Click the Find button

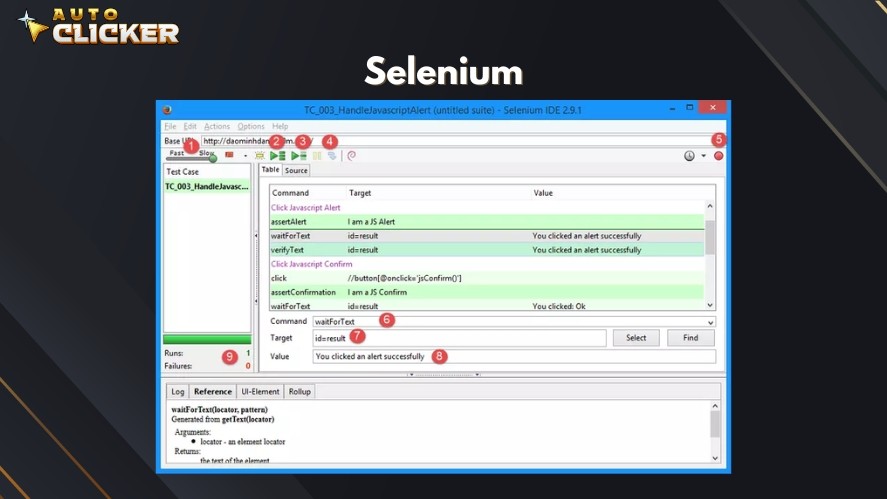691,338
